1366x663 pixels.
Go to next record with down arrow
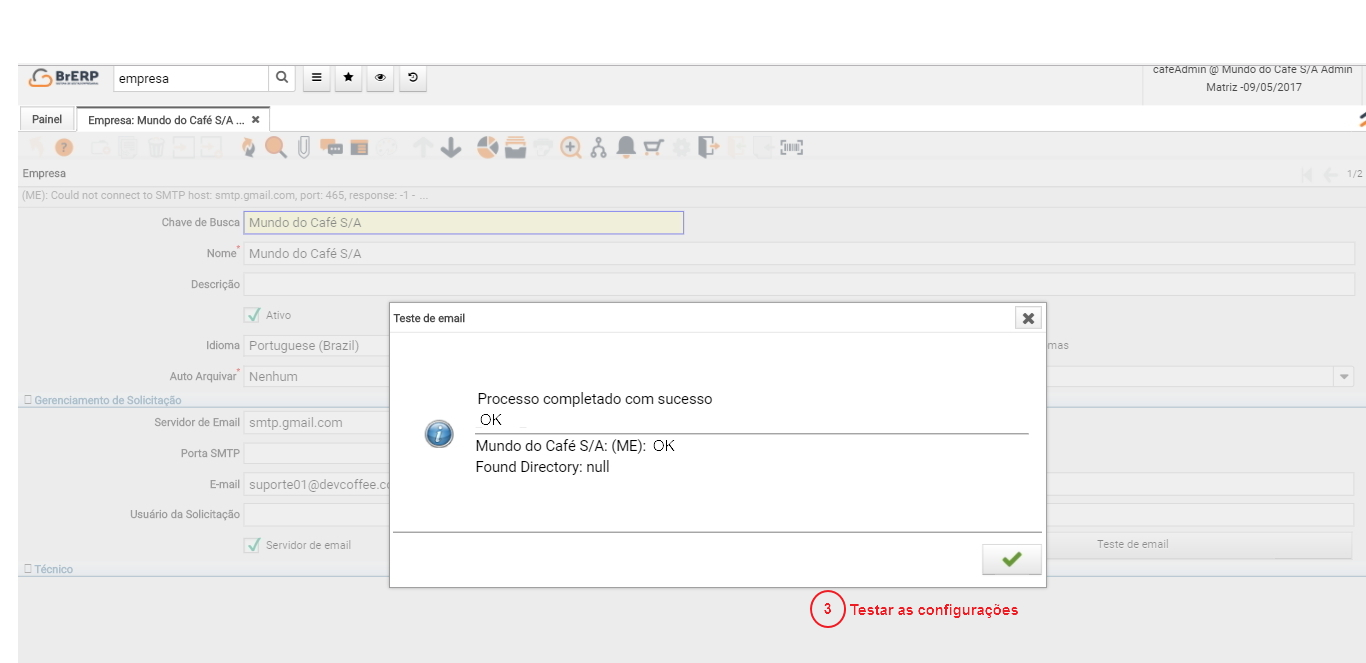[x=451, y=148]
